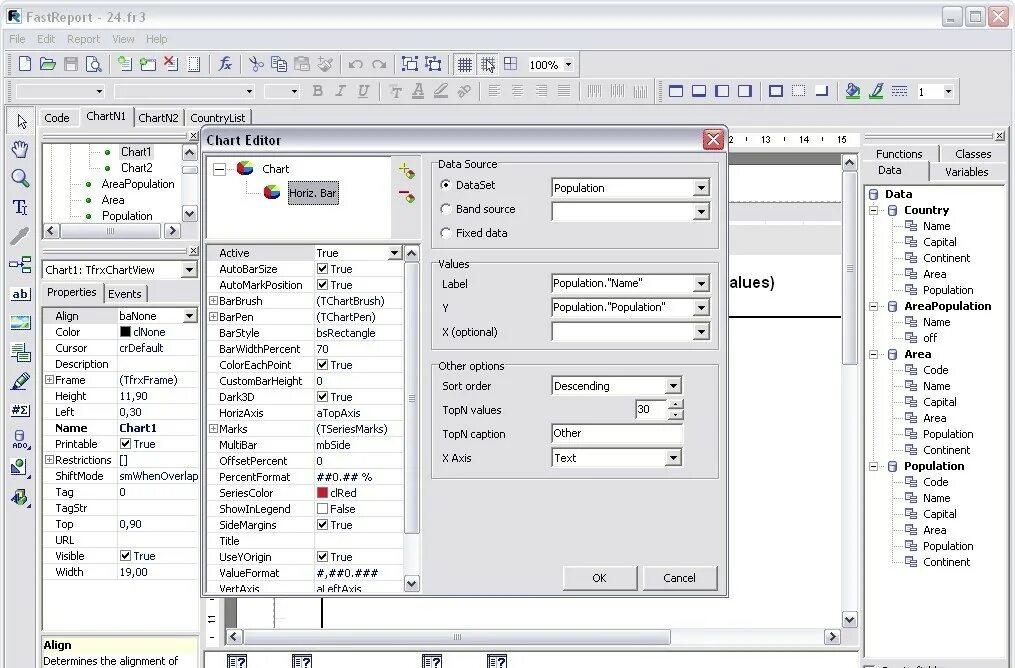Toggle the Show grid icon
This screenshot has height=668, width=1015.
[465, 64]
